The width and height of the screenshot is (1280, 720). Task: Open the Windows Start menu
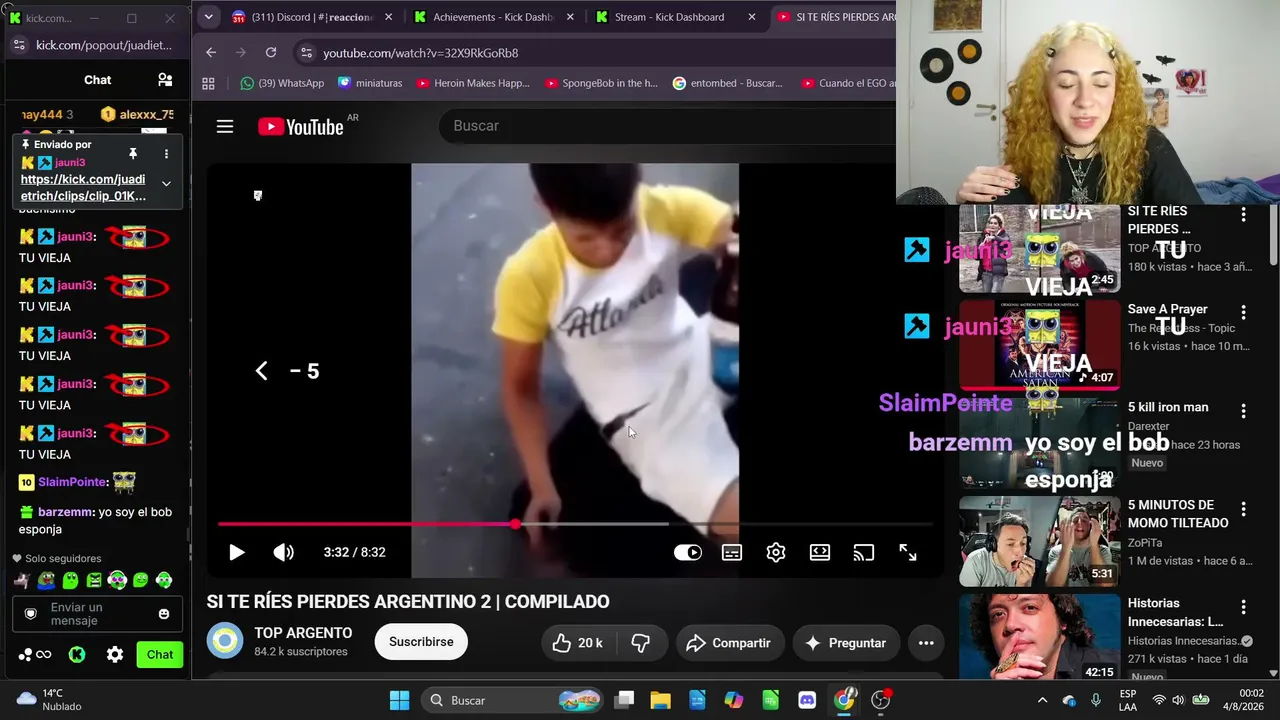(x=399, y=700)
